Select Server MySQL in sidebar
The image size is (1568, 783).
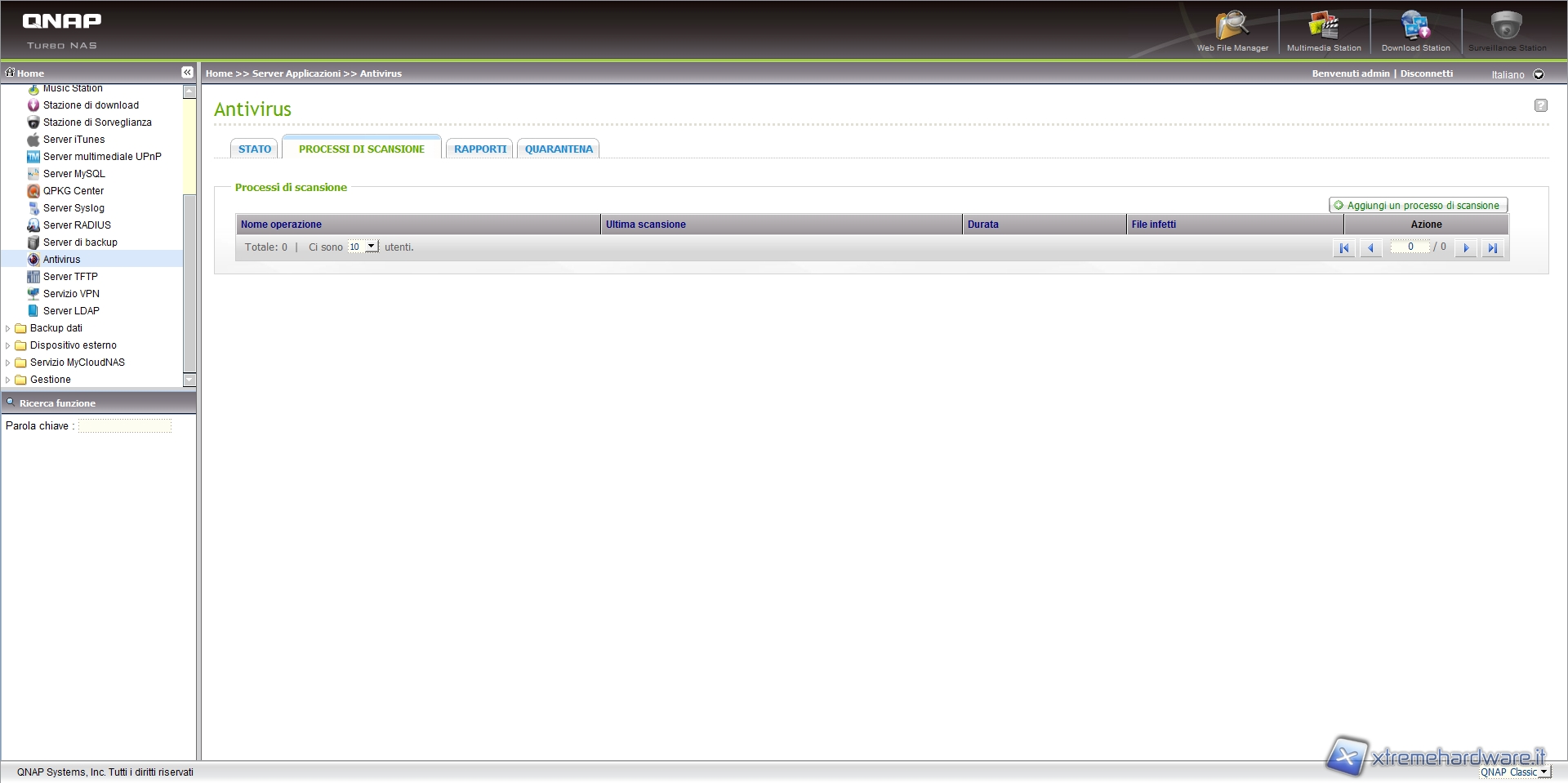[73, 174]
